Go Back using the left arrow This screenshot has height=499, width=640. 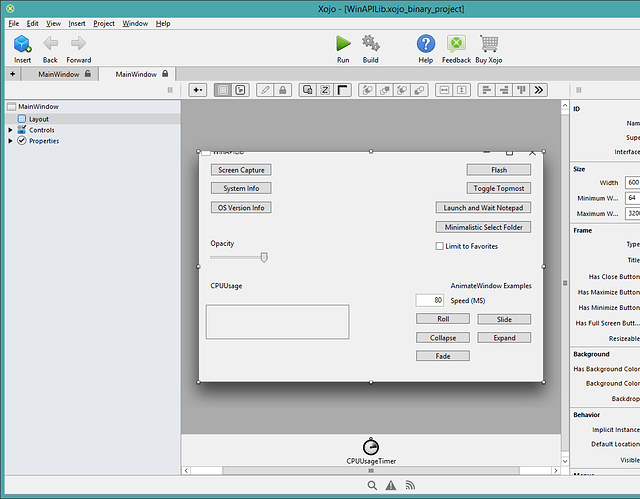click(x=50, y=43)
